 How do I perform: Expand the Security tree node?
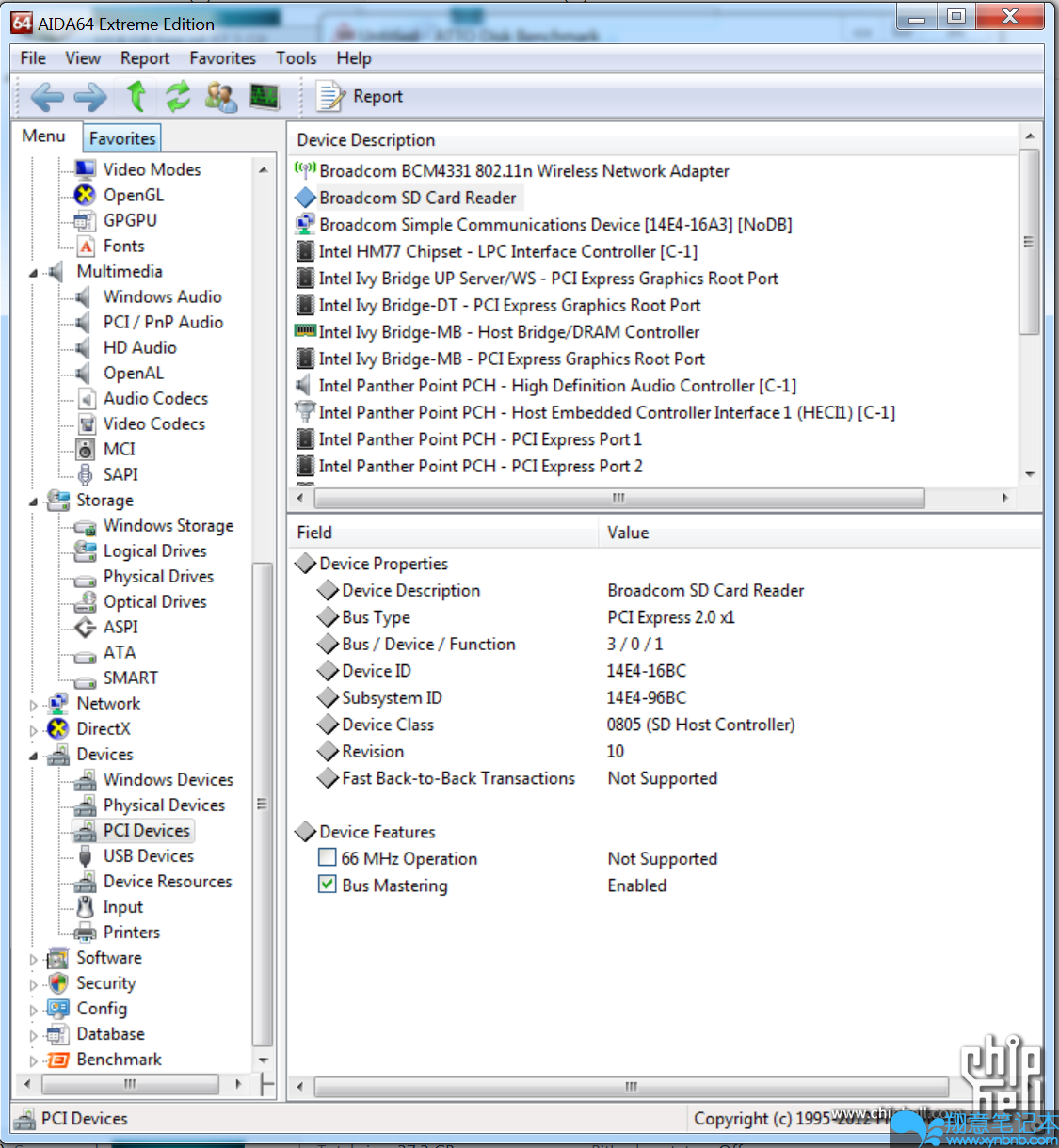pos(34,984)
